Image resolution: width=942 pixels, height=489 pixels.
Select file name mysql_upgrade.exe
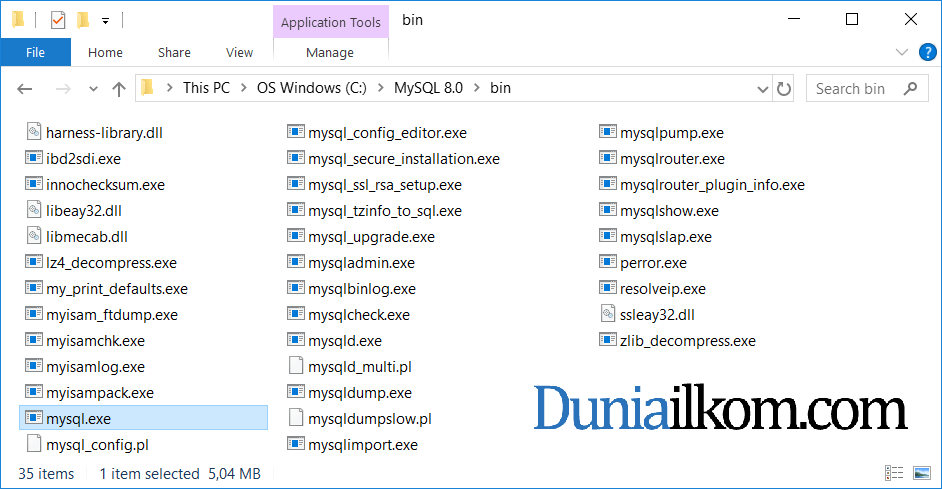(372, 237)
